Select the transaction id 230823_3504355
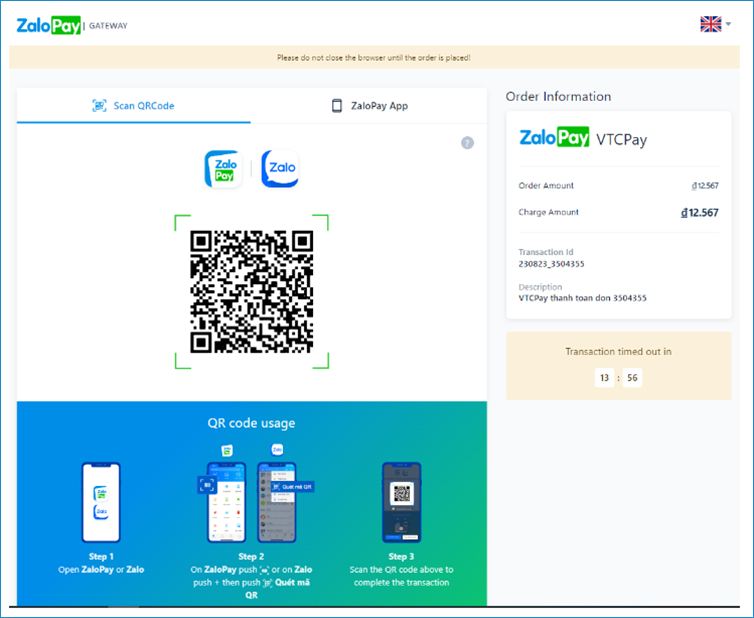This screenshot has height=618, width=754. click(x=551, y=264)
